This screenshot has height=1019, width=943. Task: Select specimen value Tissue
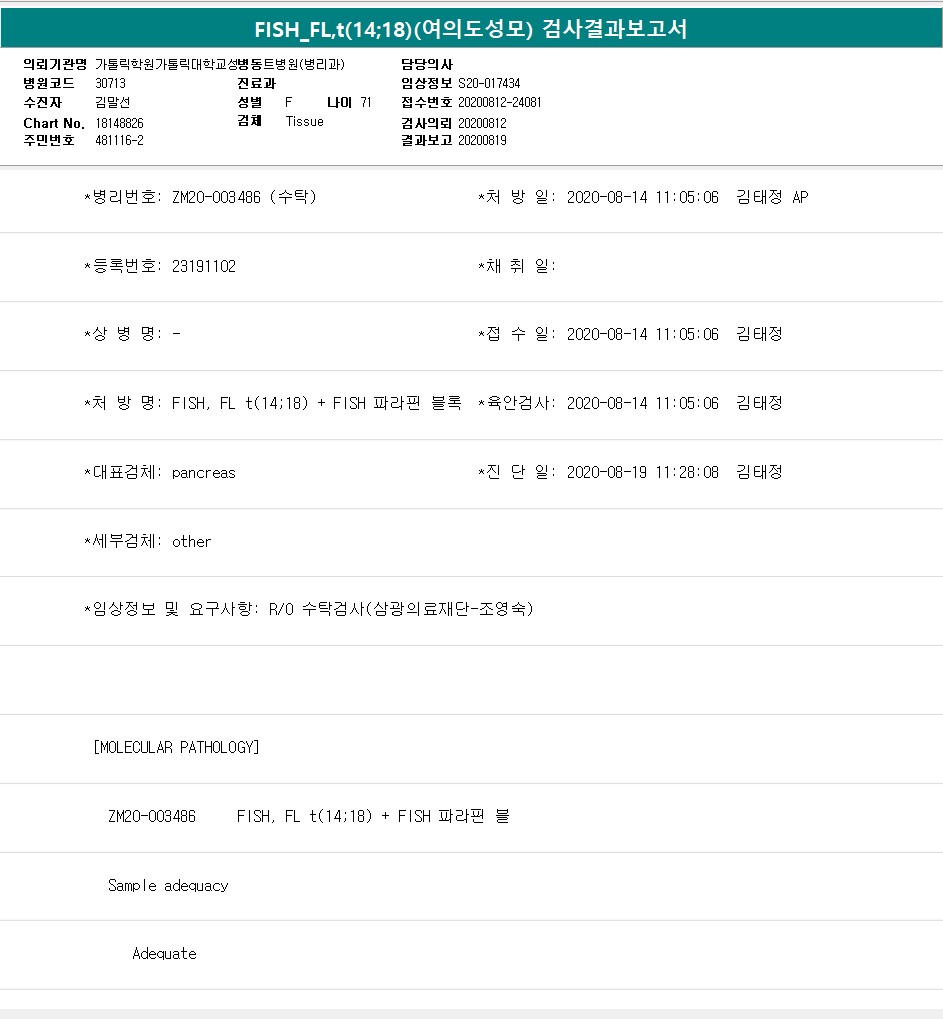(x=304, y=122)
